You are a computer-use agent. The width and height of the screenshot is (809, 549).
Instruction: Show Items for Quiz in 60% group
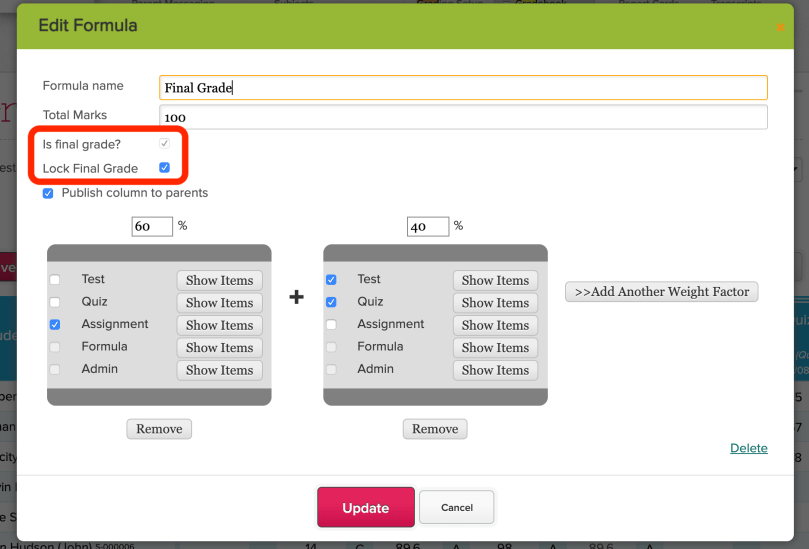(219, 303)
